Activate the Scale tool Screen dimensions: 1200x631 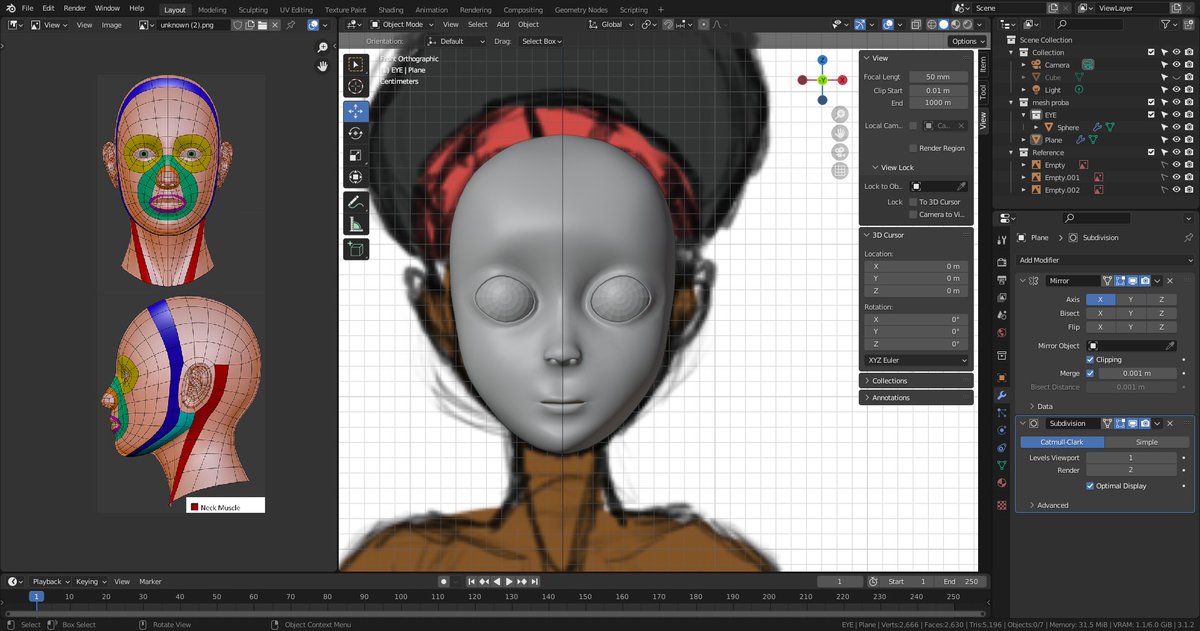(356, 155)
